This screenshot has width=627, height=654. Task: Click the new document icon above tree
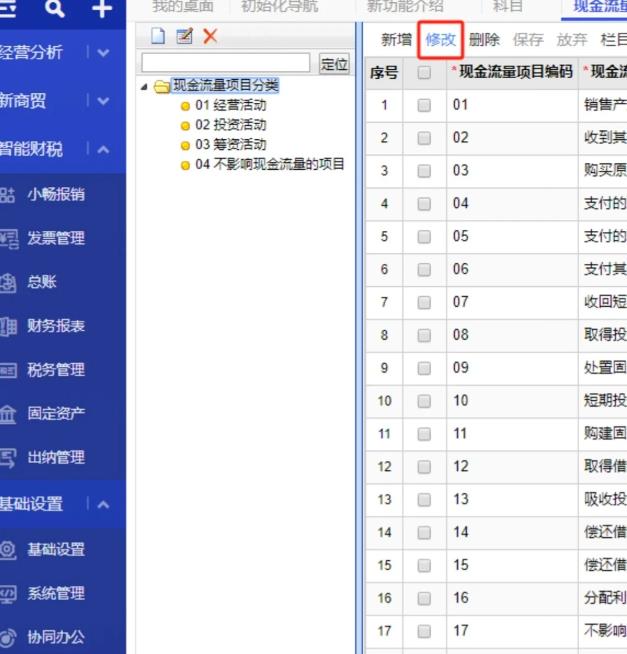pos(158,36)
